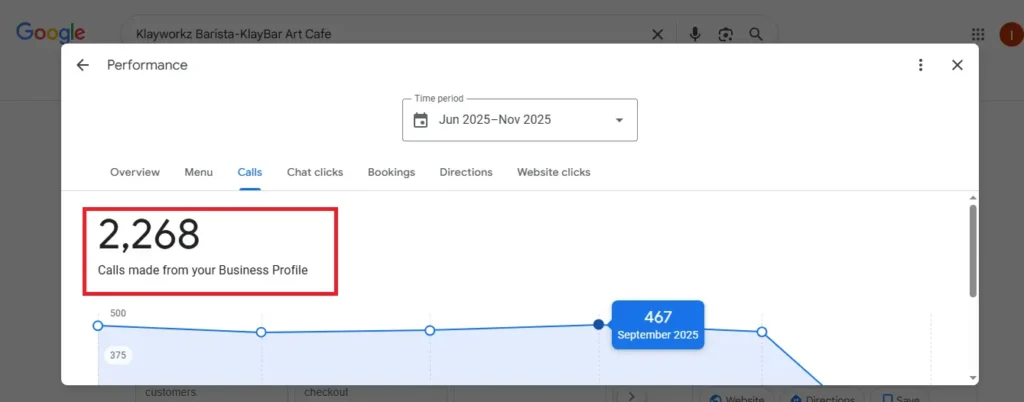The width and height of the screenshot is (1024, 402).
Task: Switch to the Overview tab
Action: click(x=135, y=172)
